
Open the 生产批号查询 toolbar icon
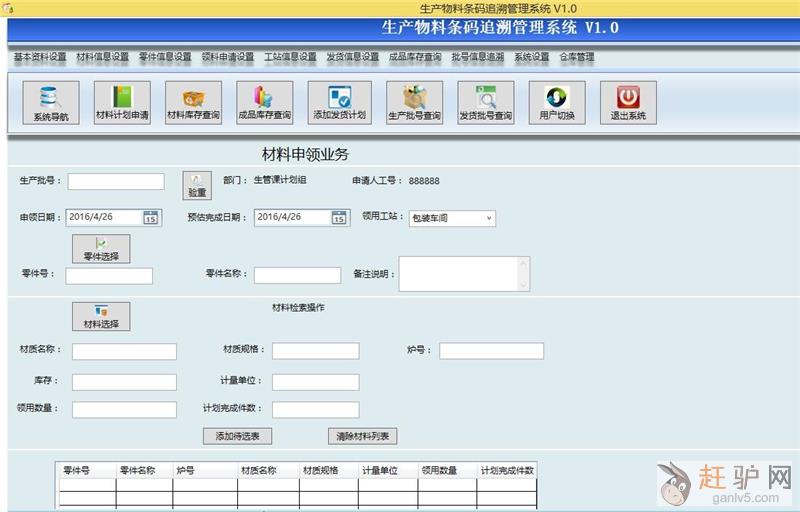tap(414, 103)
